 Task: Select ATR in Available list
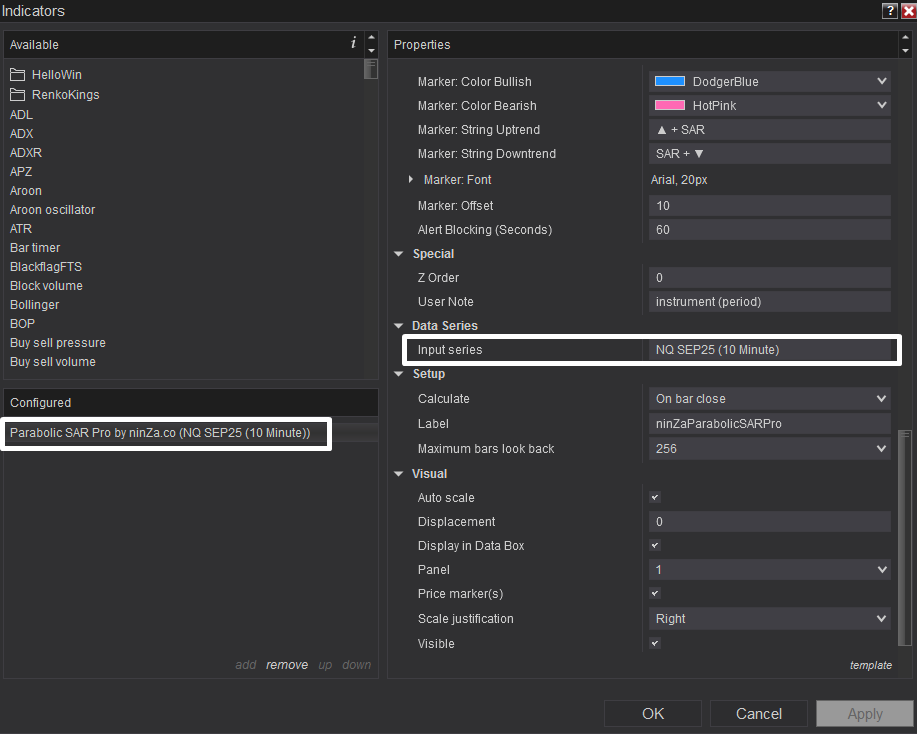pyautogui.click(x=21, y=229)
